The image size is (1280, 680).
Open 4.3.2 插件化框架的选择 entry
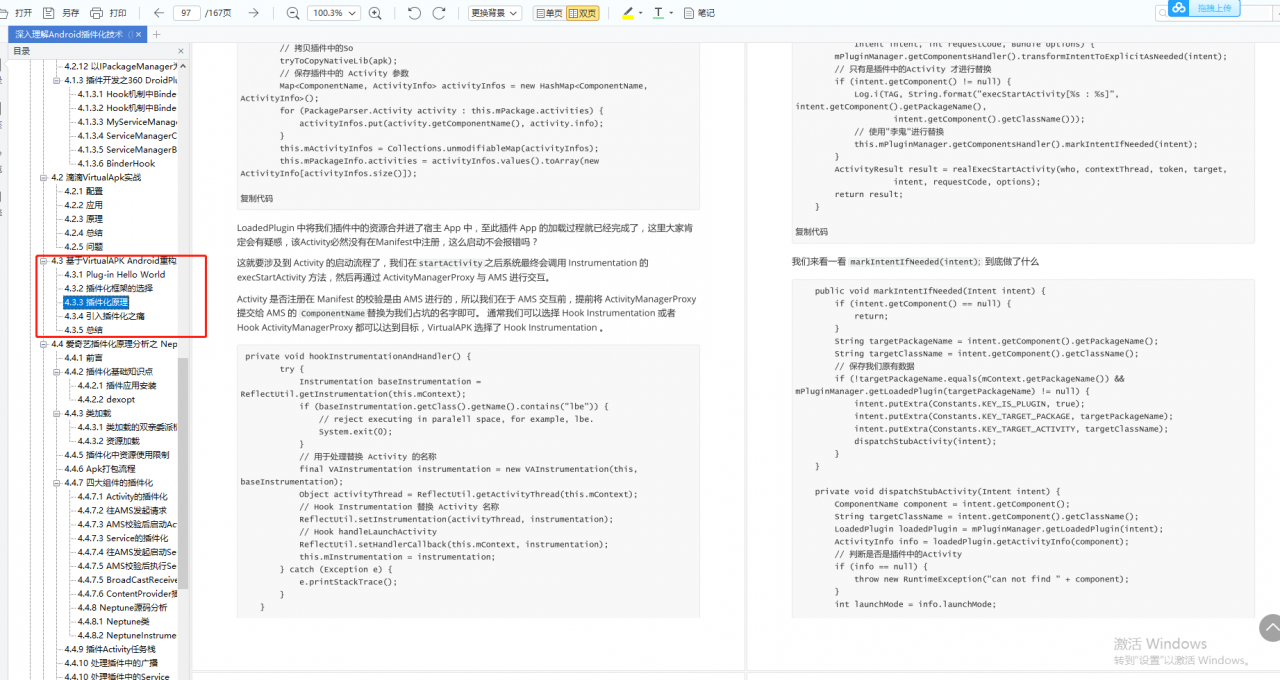[x=109, y=288]
